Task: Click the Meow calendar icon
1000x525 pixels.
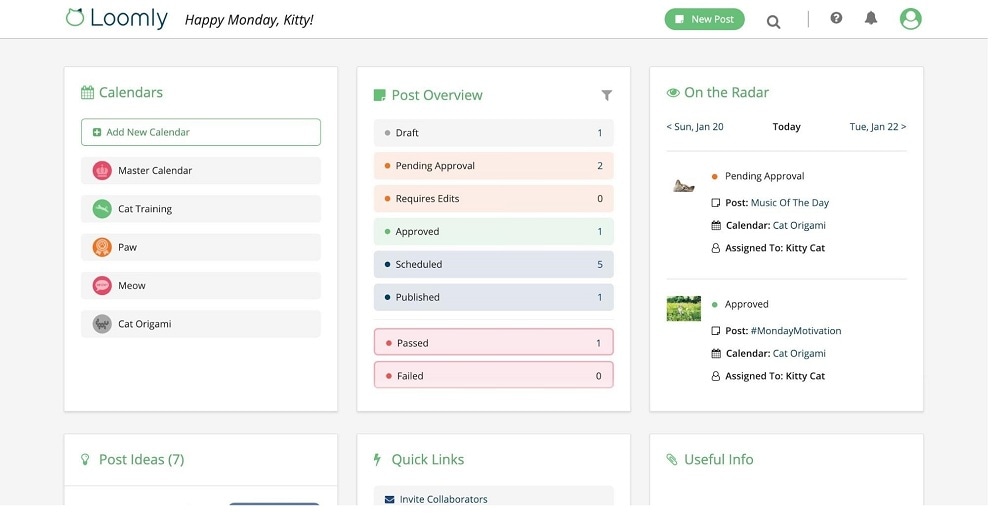Action: pos(101,286)
